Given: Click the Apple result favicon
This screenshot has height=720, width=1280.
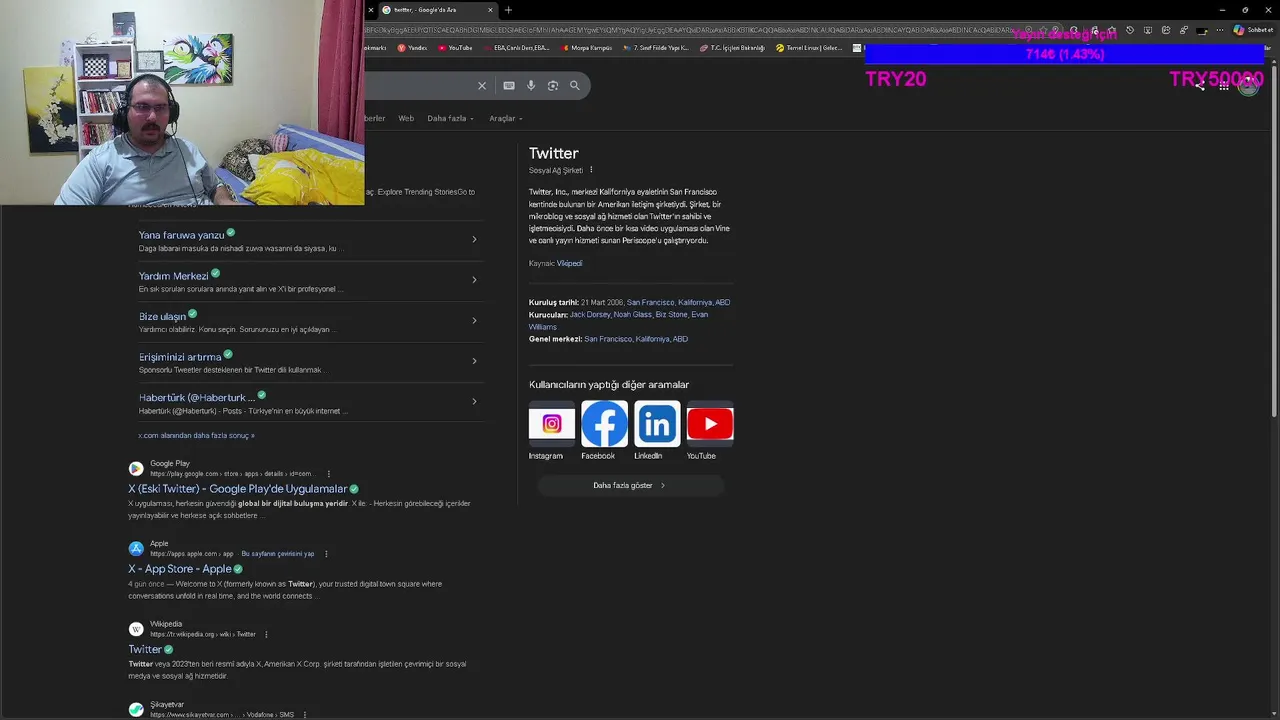Looking at the screenshot, I should (x=136, y=548).
